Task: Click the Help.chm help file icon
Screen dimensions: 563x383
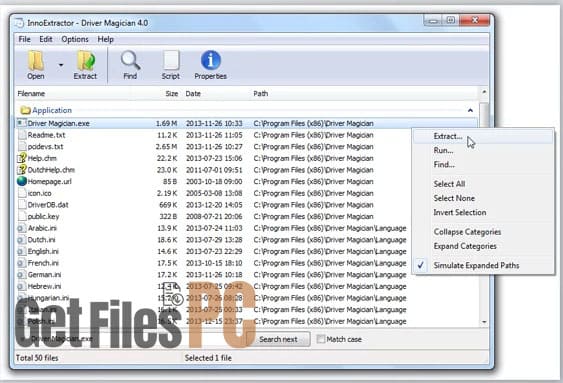Action: (x=22, y=158)
